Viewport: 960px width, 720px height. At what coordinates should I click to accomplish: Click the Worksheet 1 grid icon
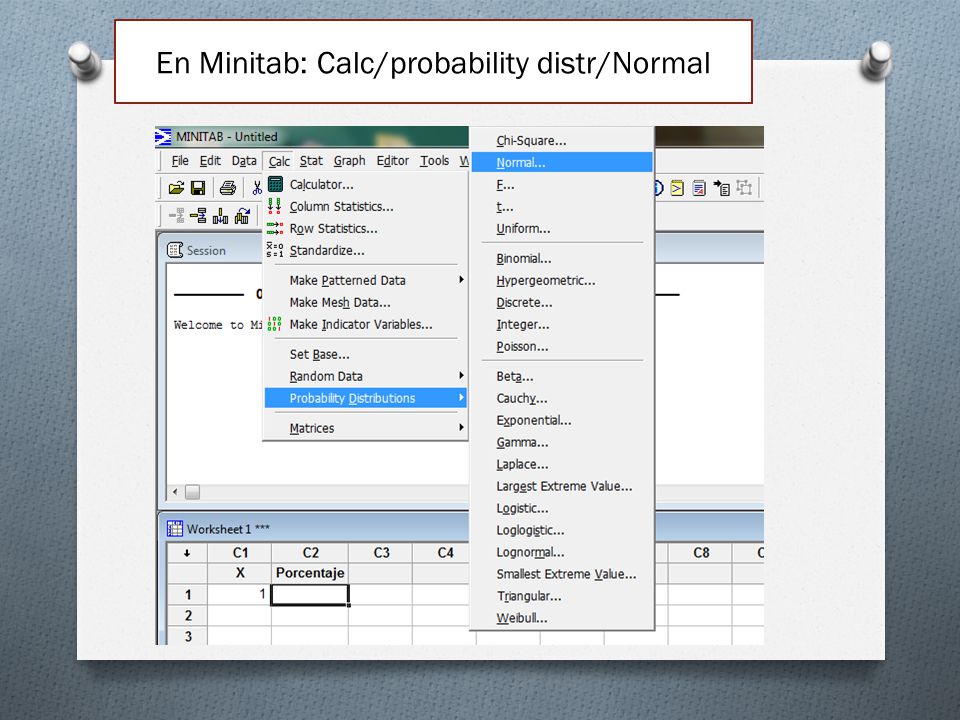(175, 528)
